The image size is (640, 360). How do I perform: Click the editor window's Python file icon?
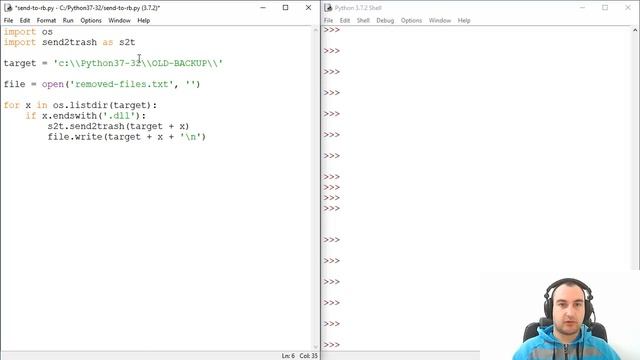coord(8,8)
